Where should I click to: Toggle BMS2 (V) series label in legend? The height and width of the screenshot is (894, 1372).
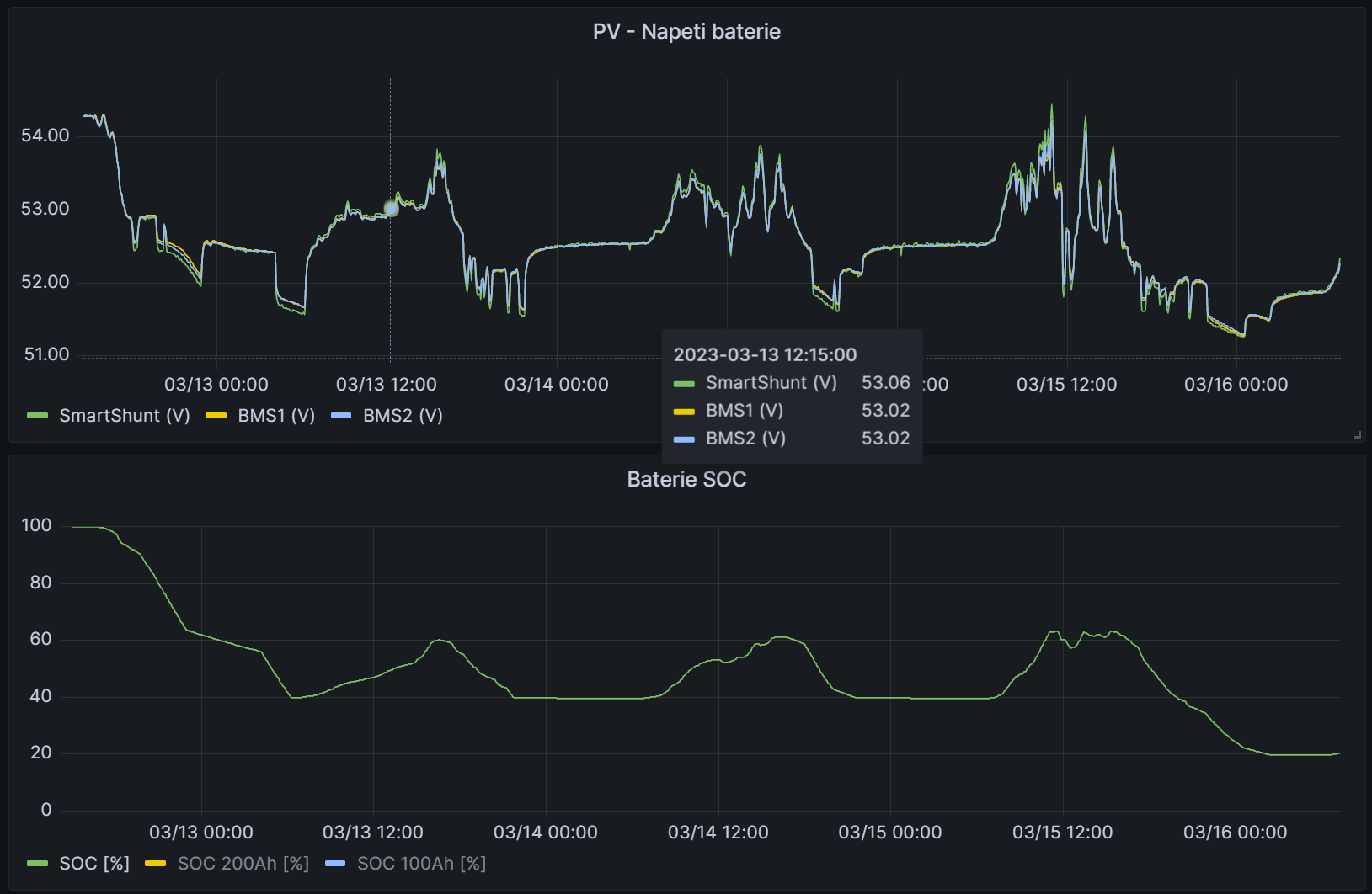tap(403, 416)
